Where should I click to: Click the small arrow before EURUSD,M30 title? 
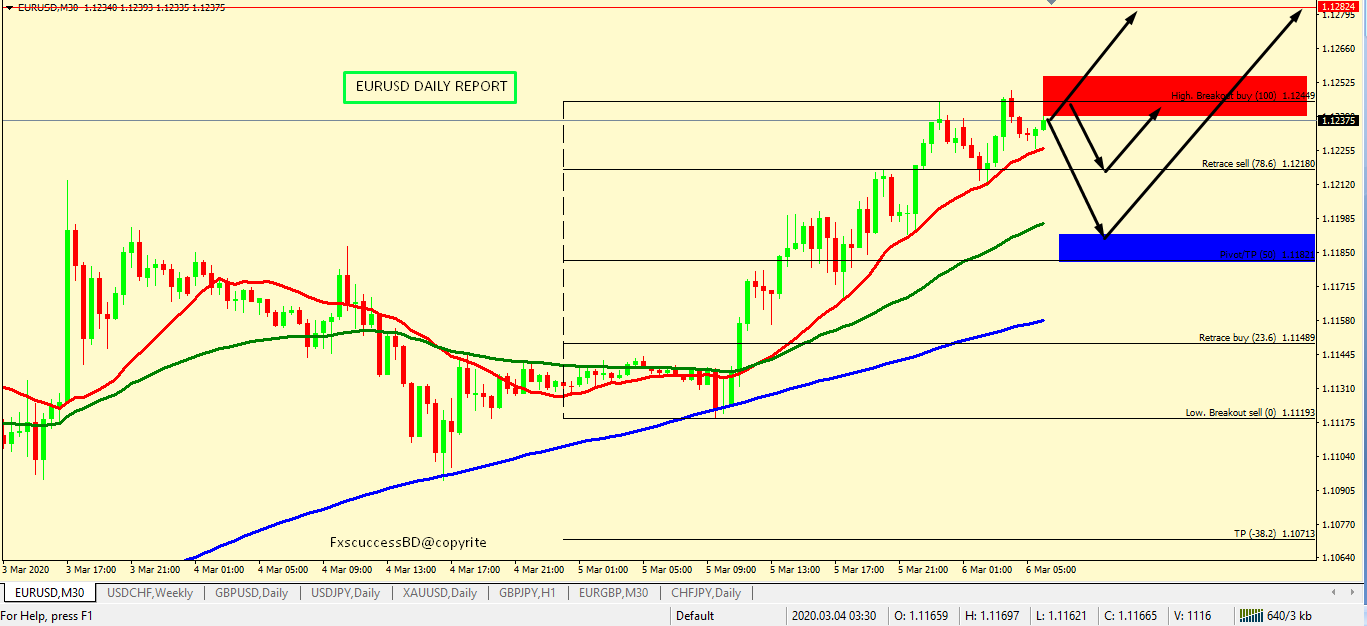coord(10,7)
